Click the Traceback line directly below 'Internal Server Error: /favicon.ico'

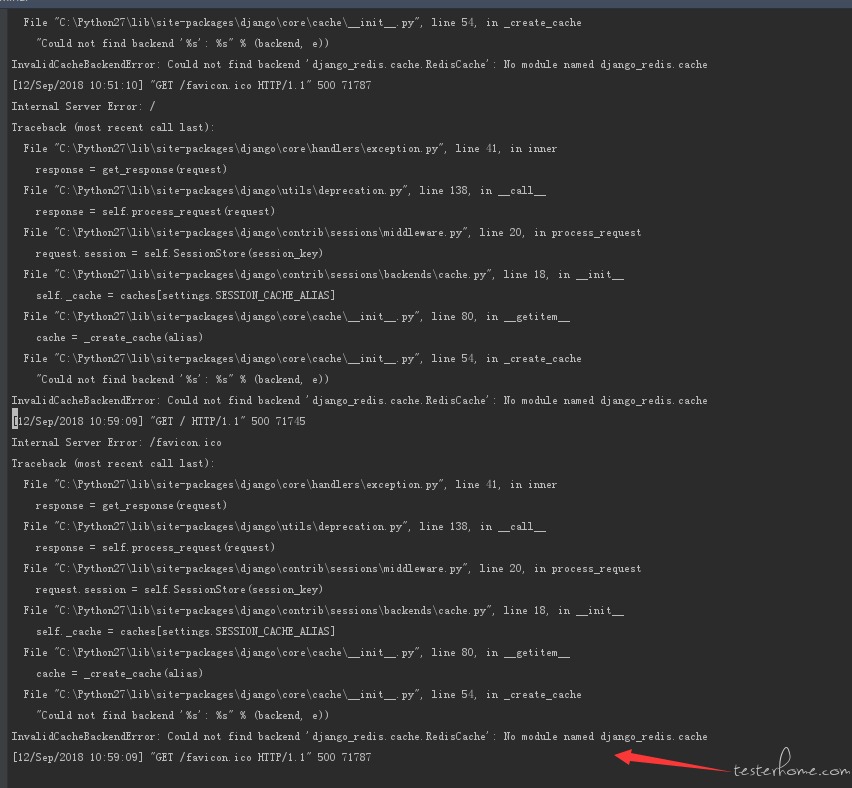pyautogui.click(x=113, y=464)
